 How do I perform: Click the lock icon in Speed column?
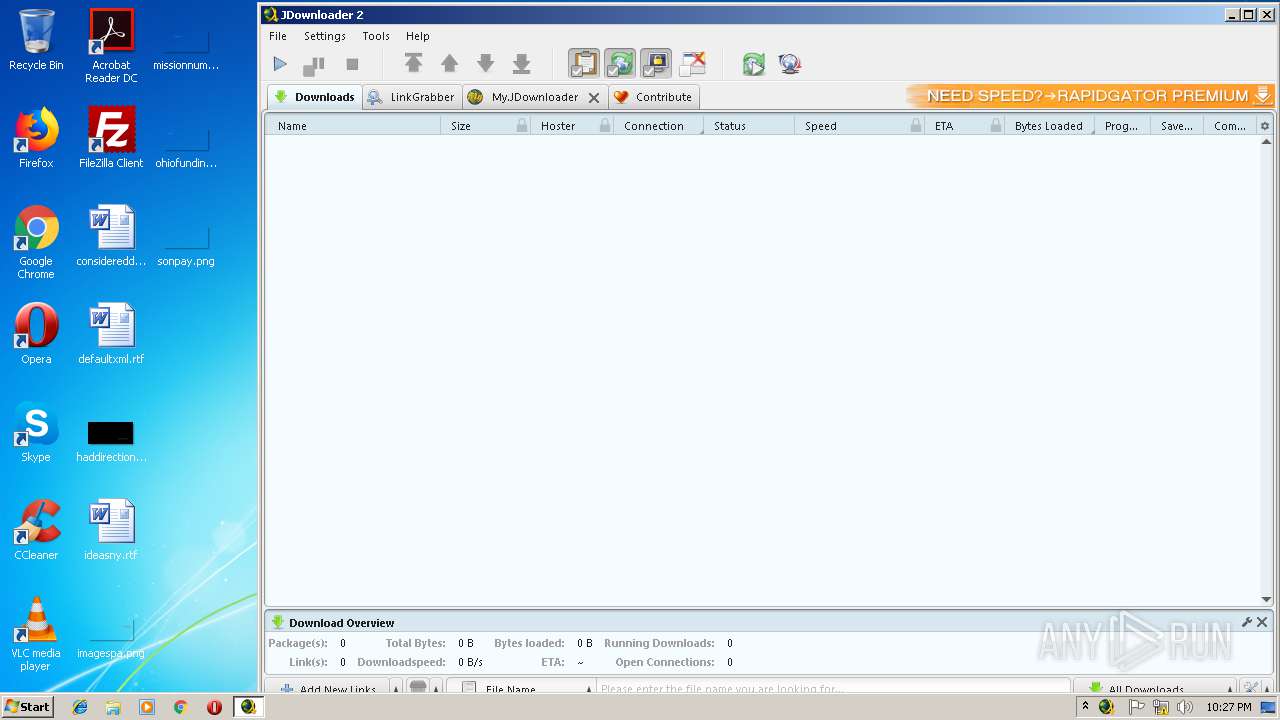pyautogui.click(x=916, y=126)
